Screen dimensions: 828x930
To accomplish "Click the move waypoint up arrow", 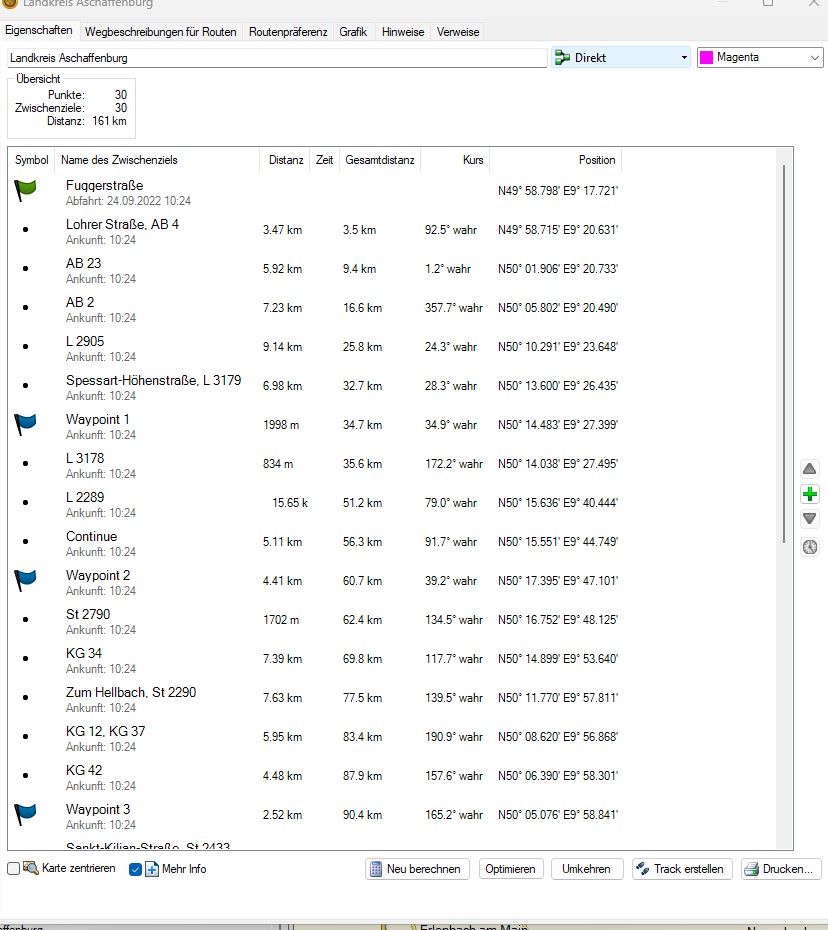I will (810, 469).
